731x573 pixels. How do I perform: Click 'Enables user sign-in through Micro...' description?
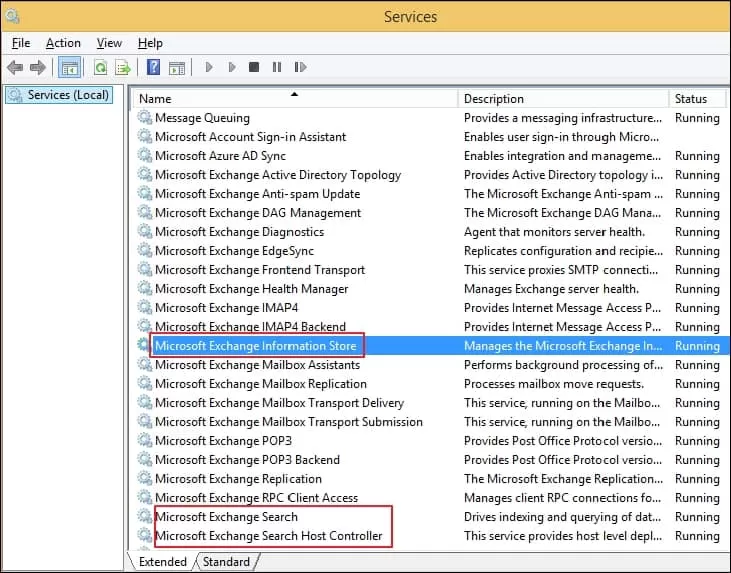point(561,137)
